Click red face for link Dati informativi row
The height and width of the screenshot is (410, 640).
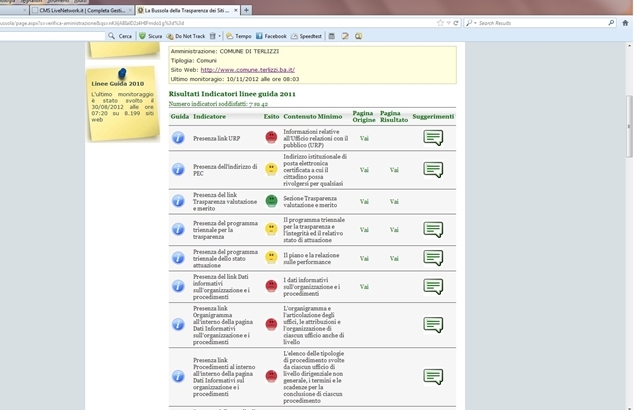(271, 286)
